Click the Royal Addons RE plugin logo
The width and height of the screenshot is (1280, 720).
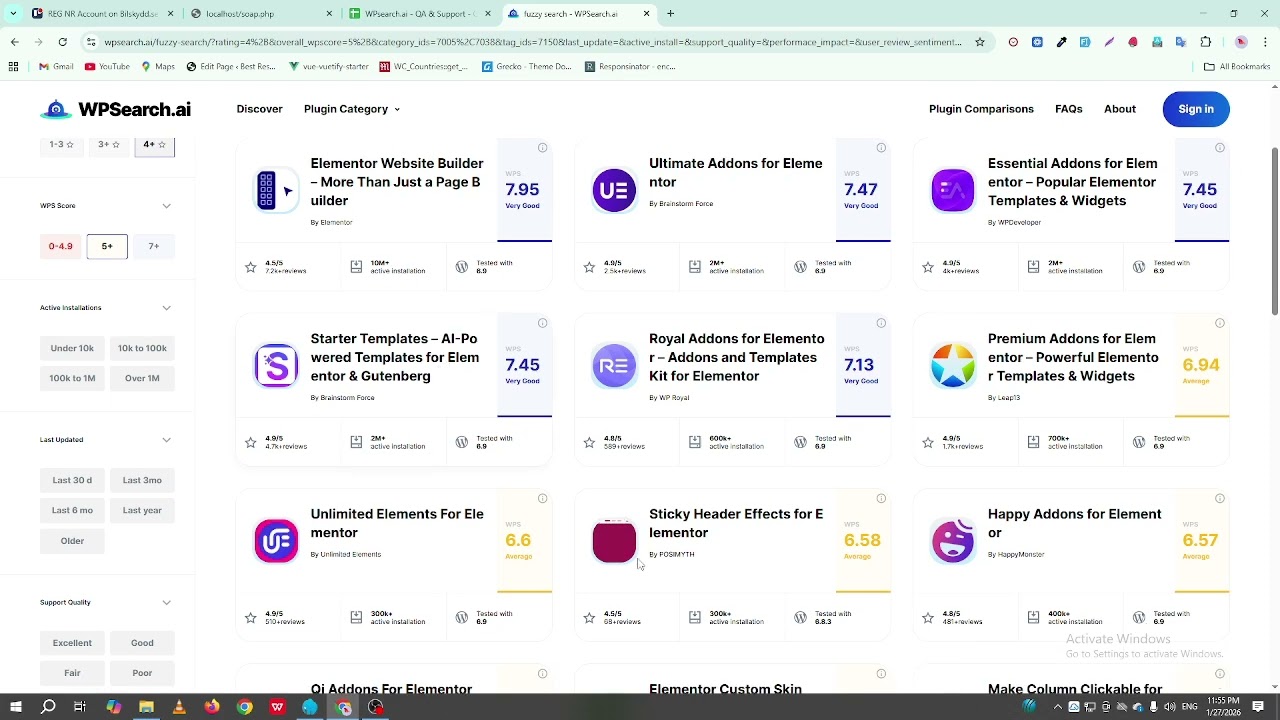(614, 366)
